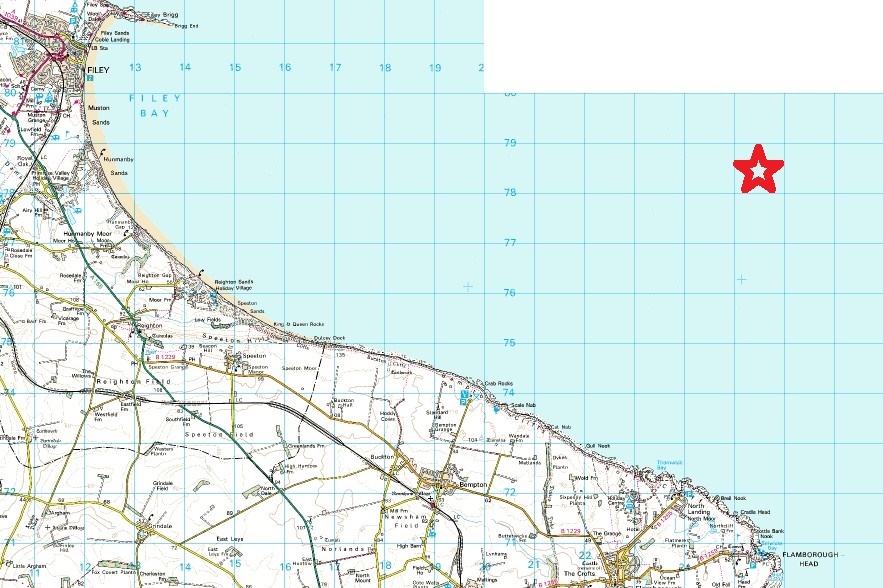Click the Reighton Sands Holiday Village label
The image size is (883, 588).
click(x=234, y=284)
